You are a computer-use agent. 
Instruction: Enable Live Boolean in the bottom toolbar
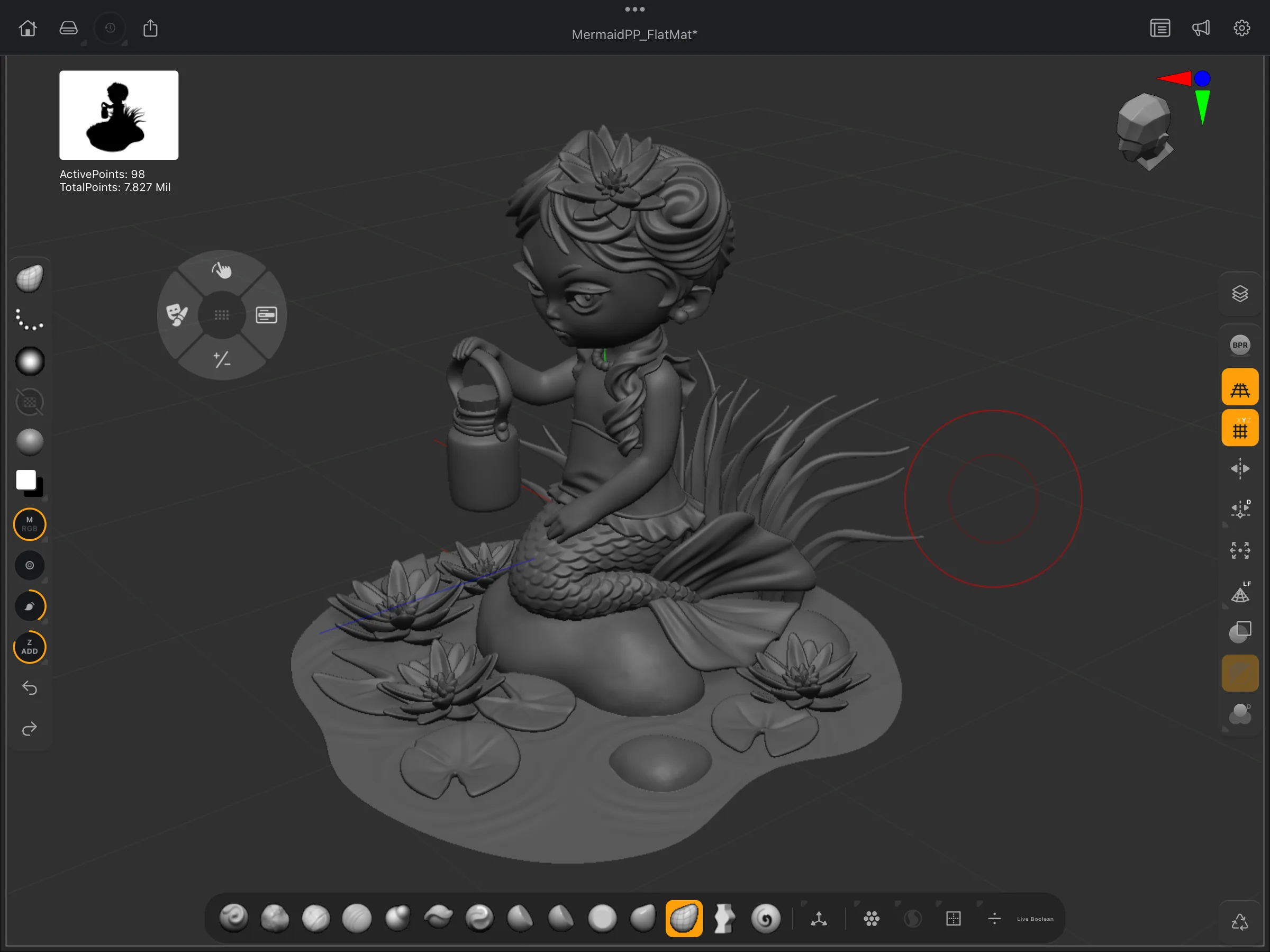click(1035, 919)
